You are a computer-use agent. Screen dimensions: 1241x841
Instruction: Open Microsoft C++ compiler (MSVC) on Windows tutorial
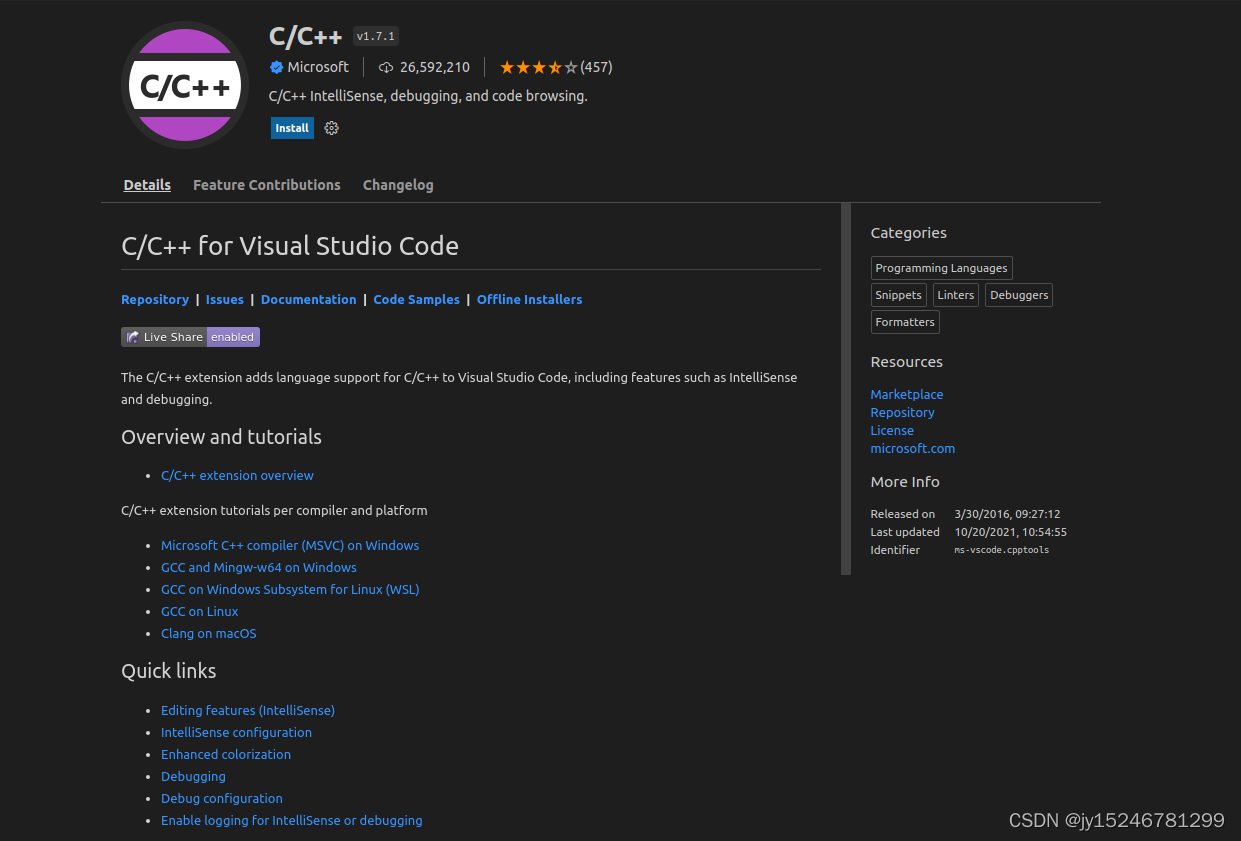(290, 545)
